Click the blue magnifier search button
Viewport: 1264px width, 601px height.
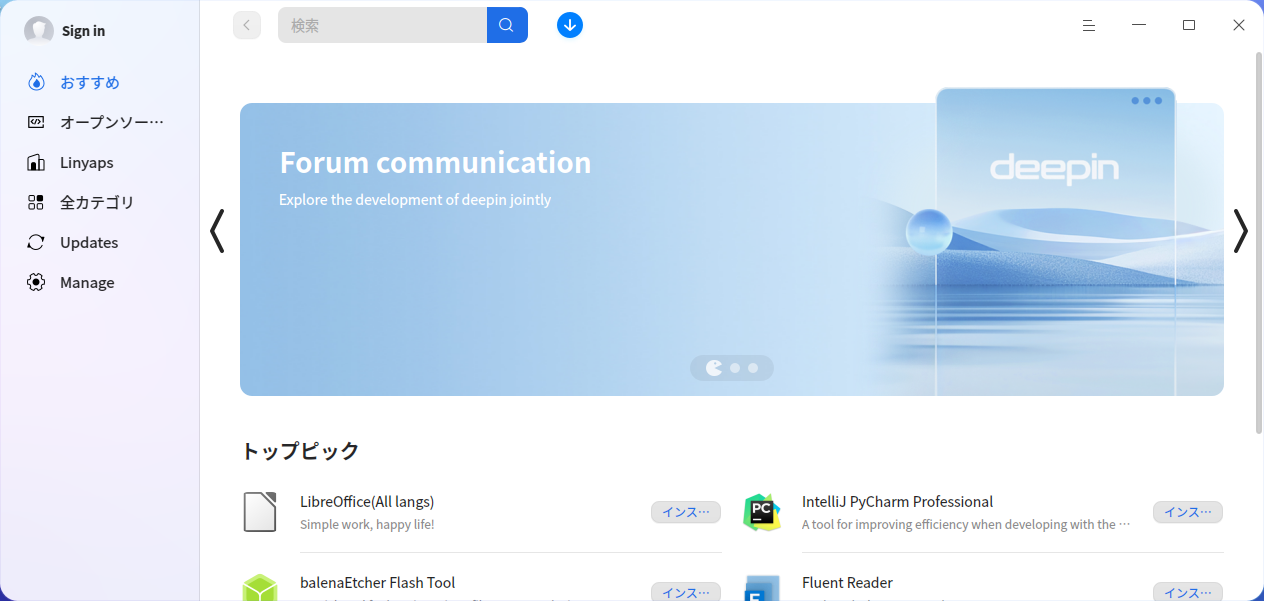[507, 25]
